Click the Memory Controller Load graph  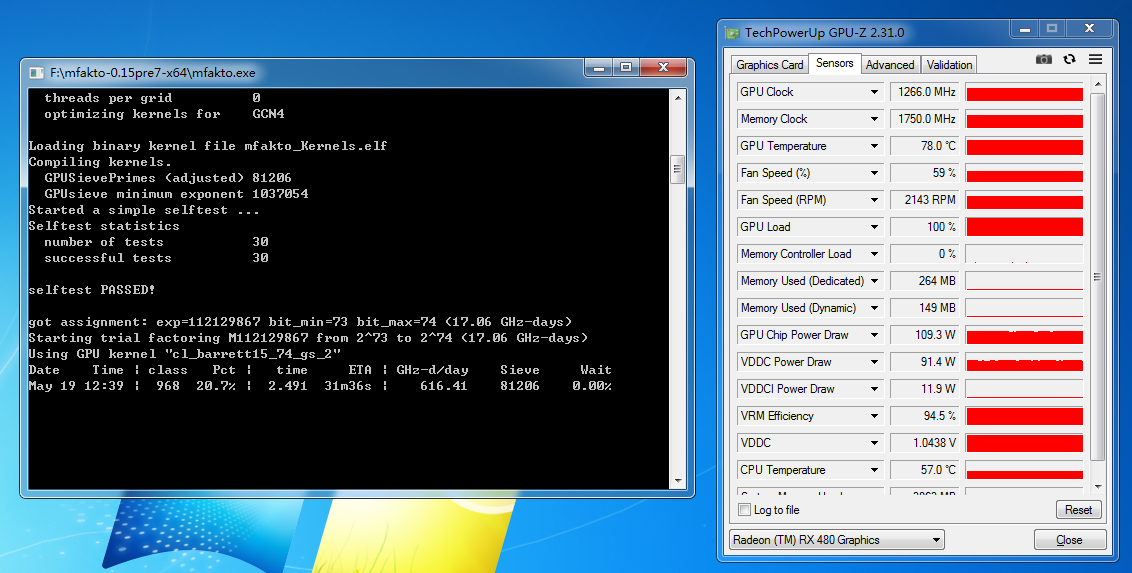1024,254
